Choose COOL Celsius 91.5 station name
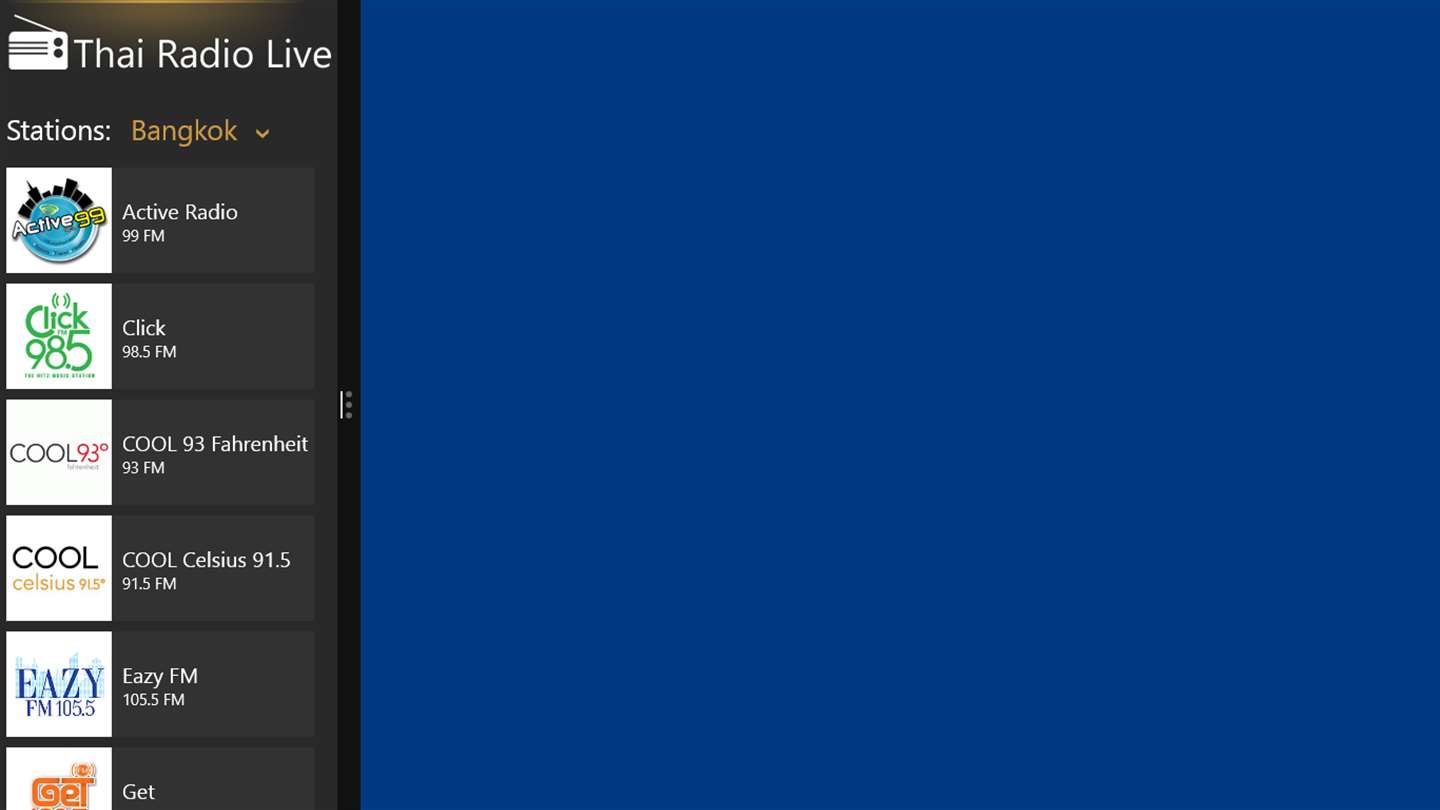 pos(206,559)
